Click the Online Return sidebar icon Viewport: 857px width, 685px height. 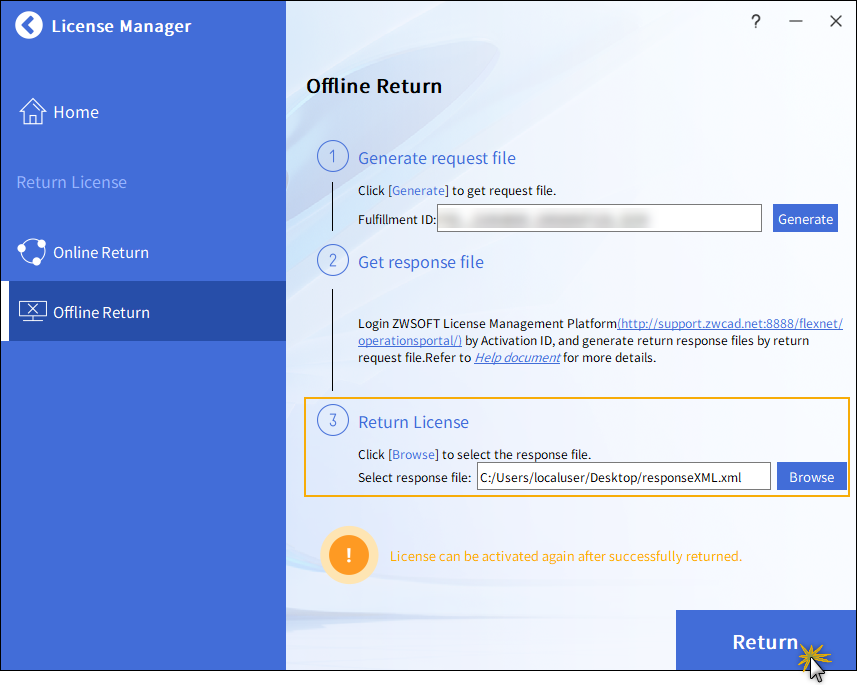32,252
